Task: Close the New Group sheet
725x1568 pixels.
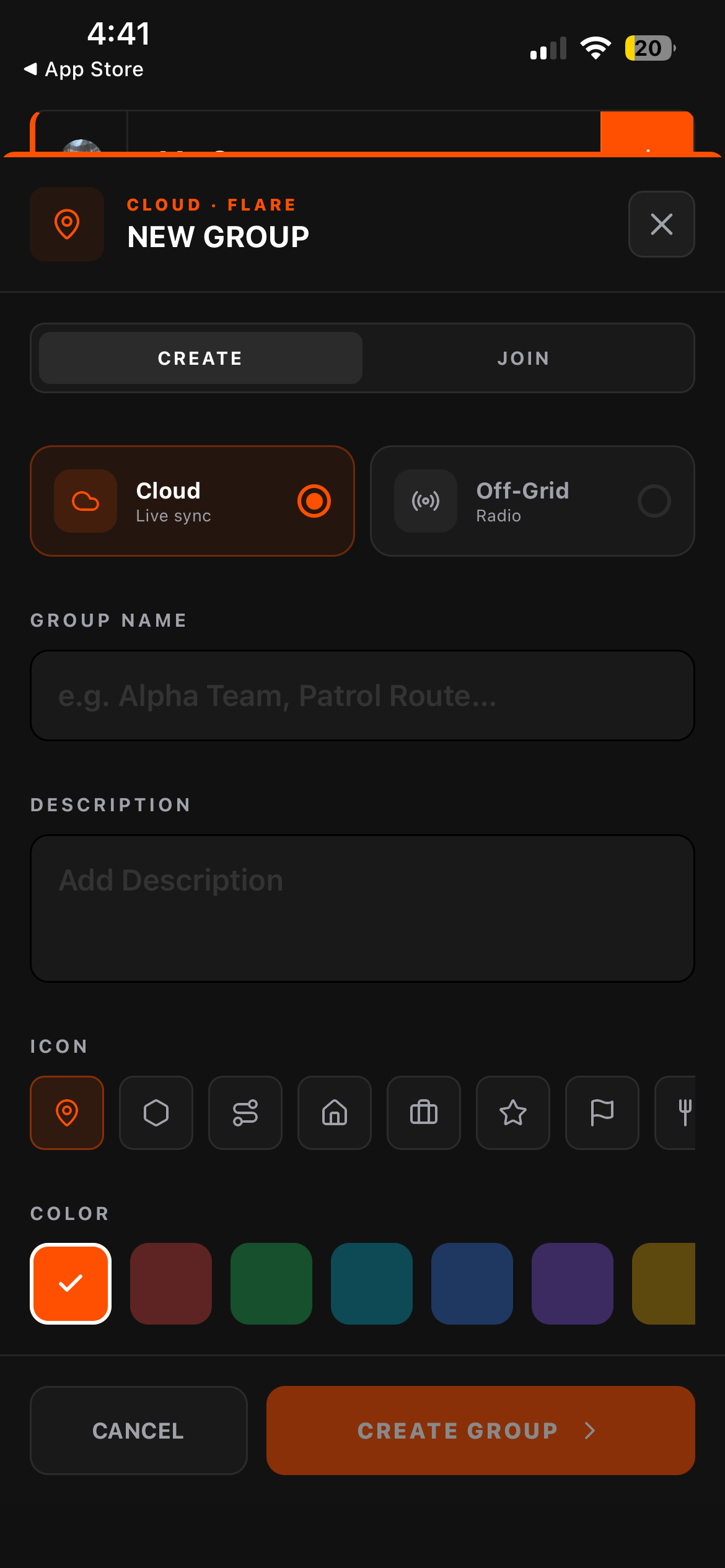Action: pos(662,224)
